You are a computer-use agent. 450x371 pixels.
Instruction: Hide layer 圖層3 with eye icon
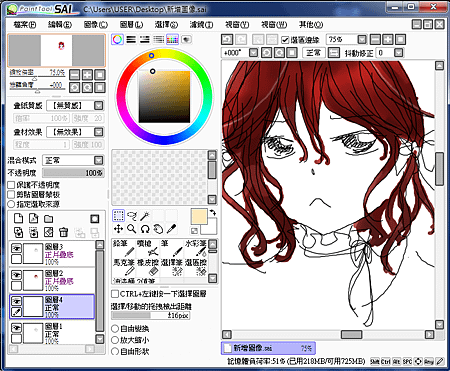[x=16, y=248]
